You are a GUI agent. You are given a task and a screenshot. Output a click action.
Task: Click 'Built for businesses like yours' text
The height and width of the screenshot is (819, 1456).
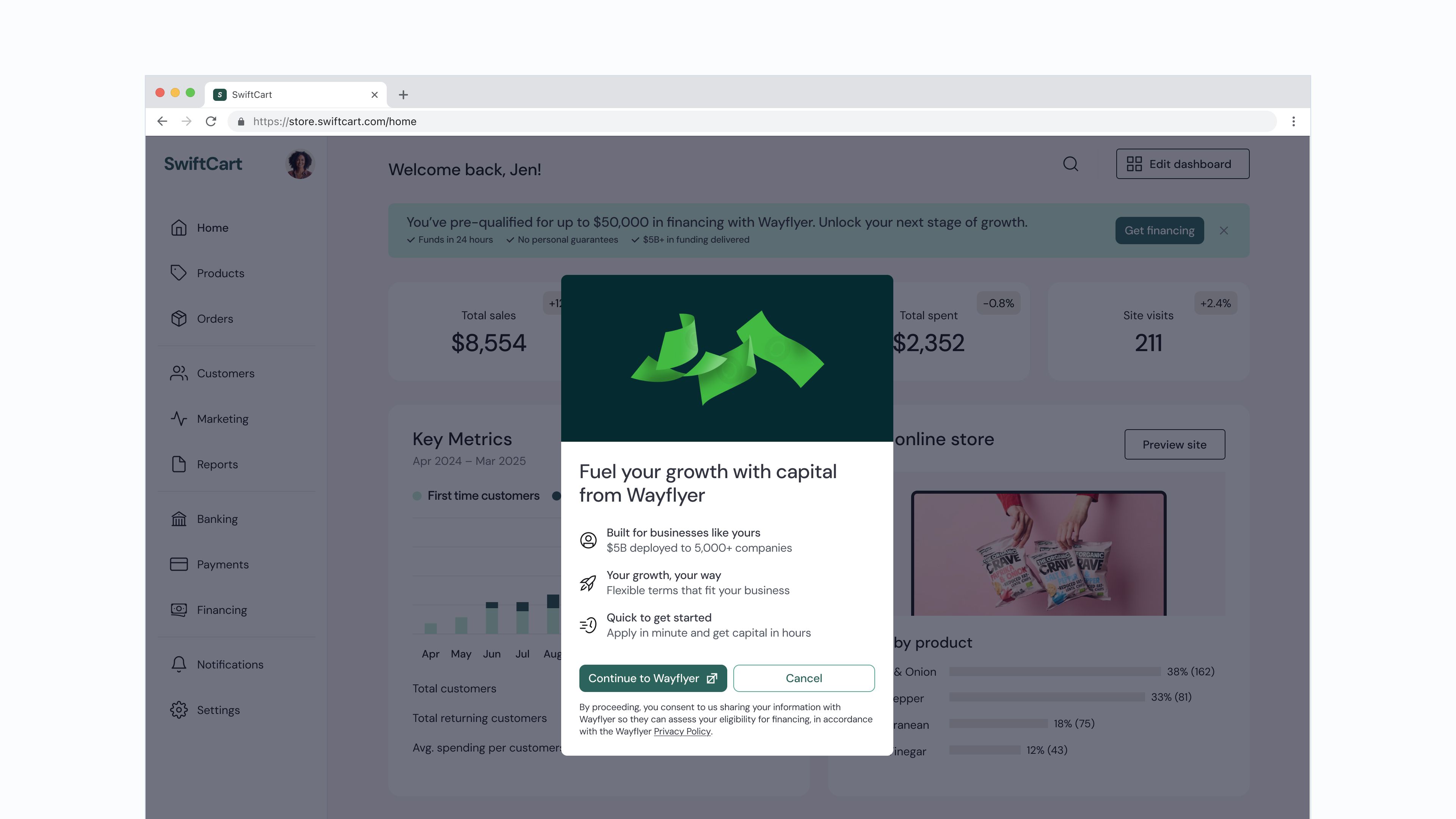[x=683, y=532]
